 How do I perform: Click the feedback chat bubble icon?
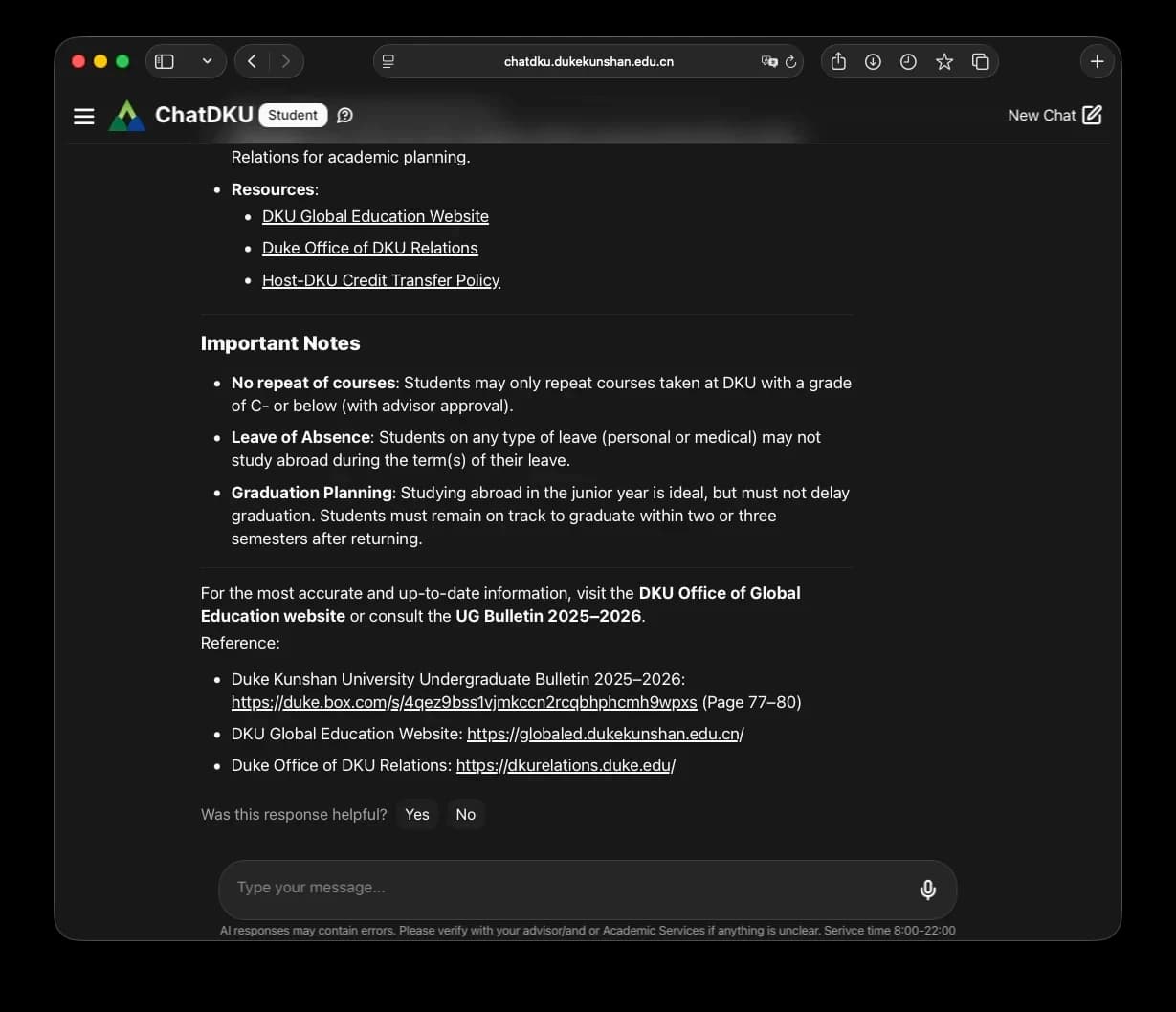pyautogui.click(x=345, y=116)
